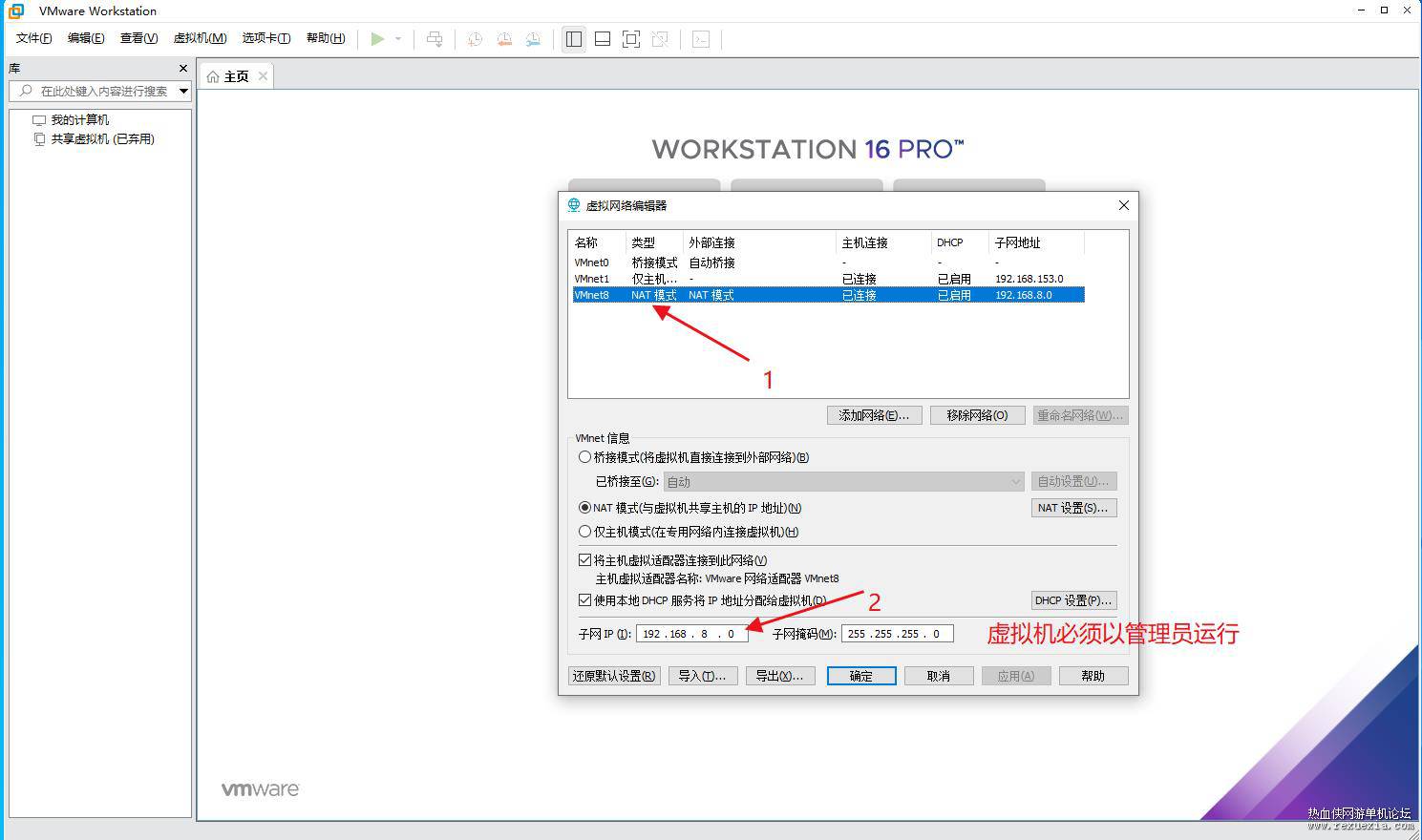The image size is (1422, 840).
Task: Select the 仅主机模式 radio button
Action: (584, 532)
